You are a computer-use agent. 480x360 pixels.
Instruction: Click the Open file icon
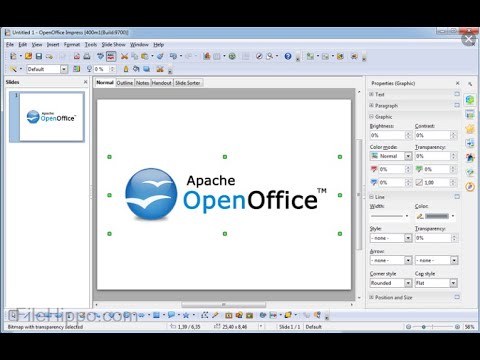[x=29, y=56]
